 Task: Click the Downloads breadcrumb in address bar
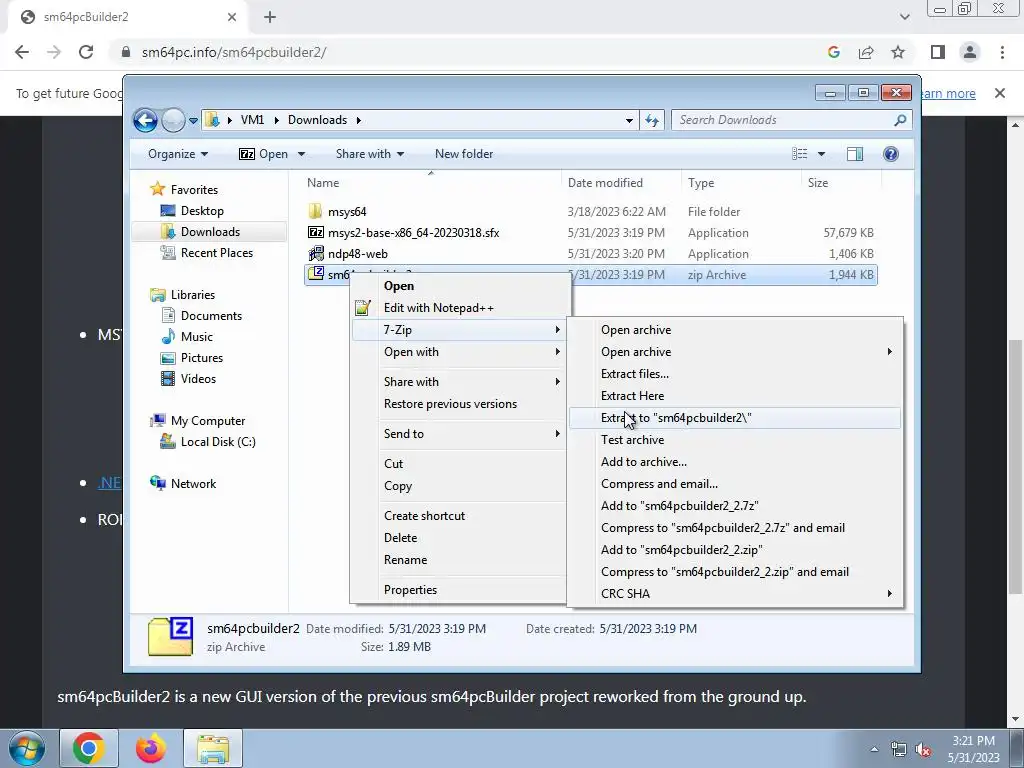point(317,120)
